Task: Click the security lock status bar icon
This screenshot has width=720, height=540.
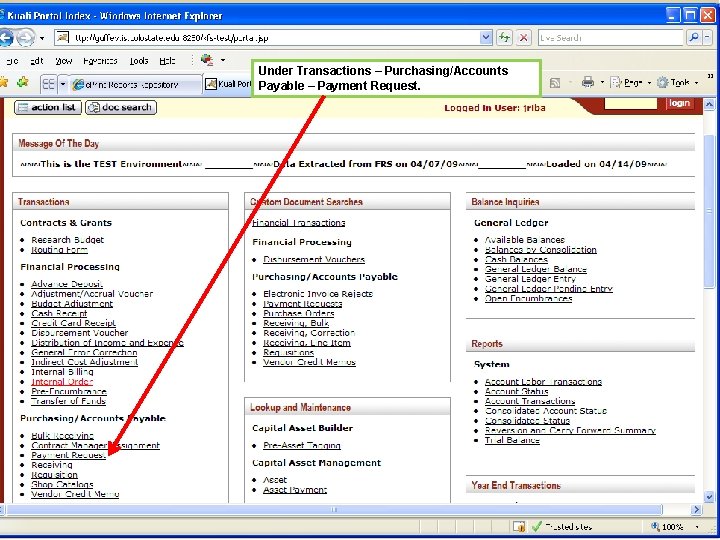Action: (519, 526)
